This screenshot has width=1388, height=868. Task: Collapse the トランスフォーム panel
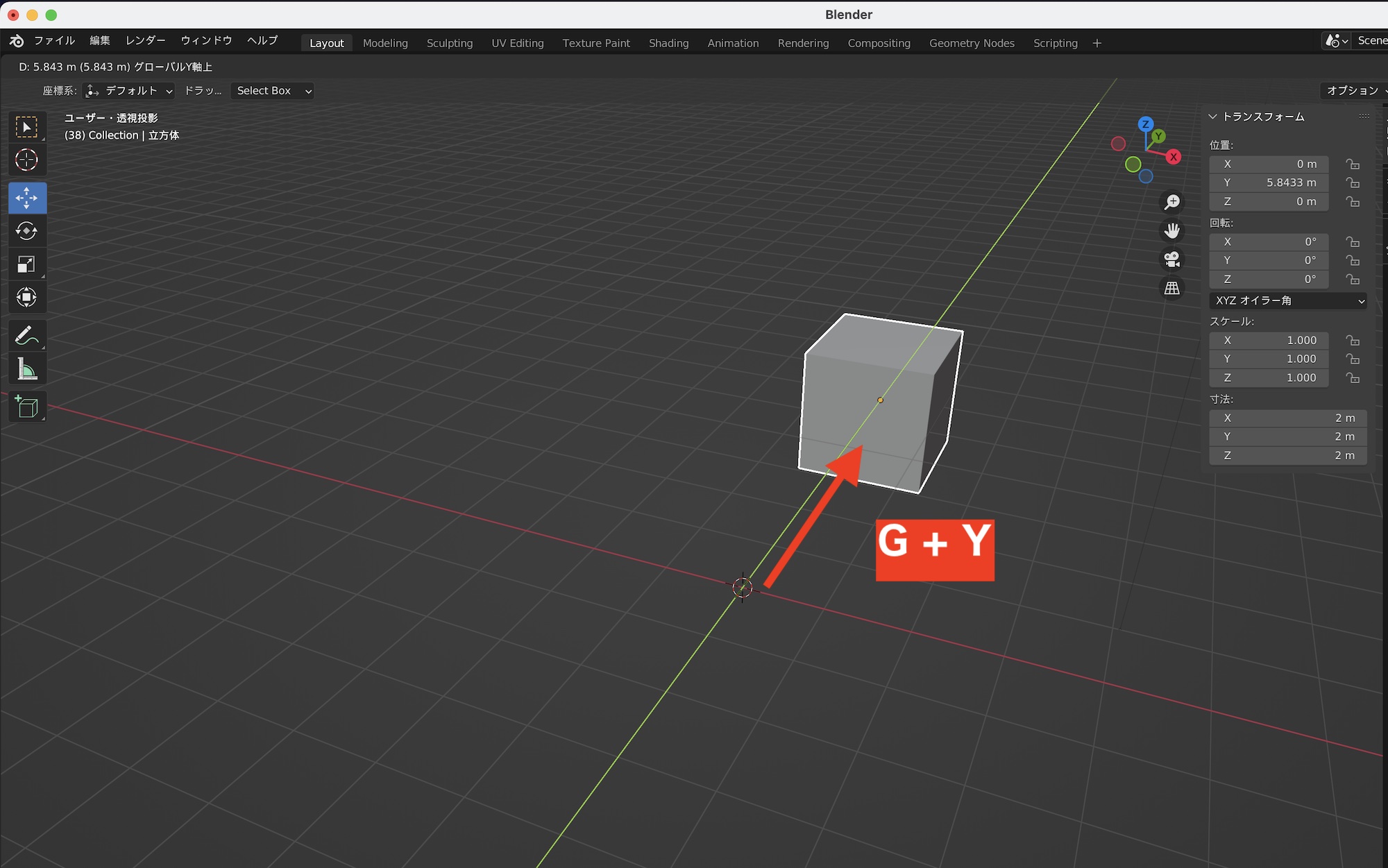click(x=1212, y=117)
